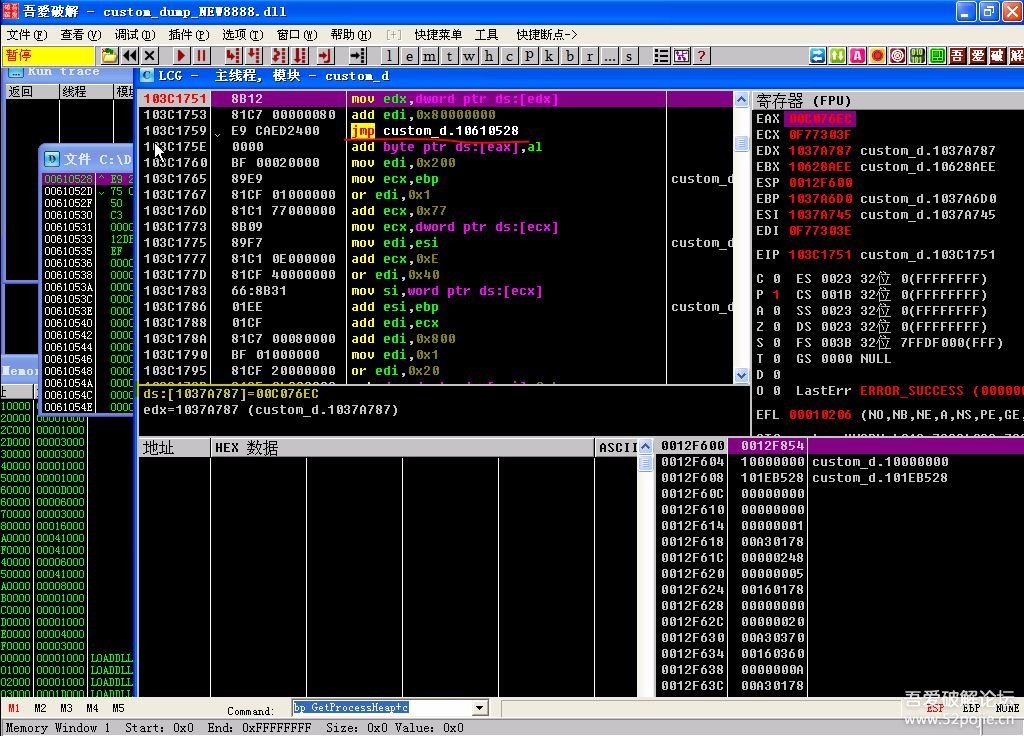Open the run trace '...' toolbar button
The image size is (1024, 736).
(x=609, y=56)
